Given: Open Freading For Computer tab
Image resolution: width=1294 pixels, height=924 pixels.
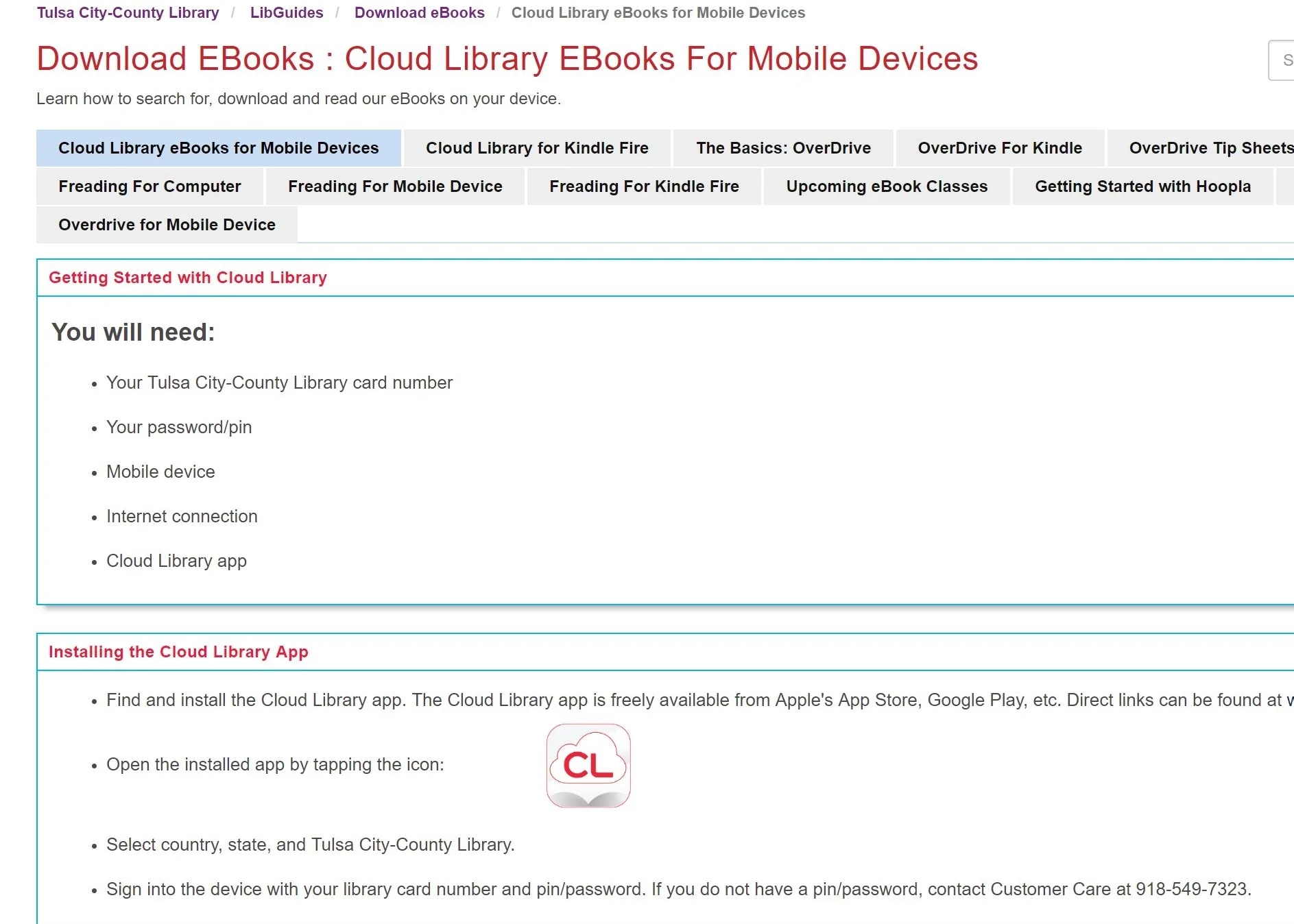Looking at the screenshot, I should (x=149, y=186).
